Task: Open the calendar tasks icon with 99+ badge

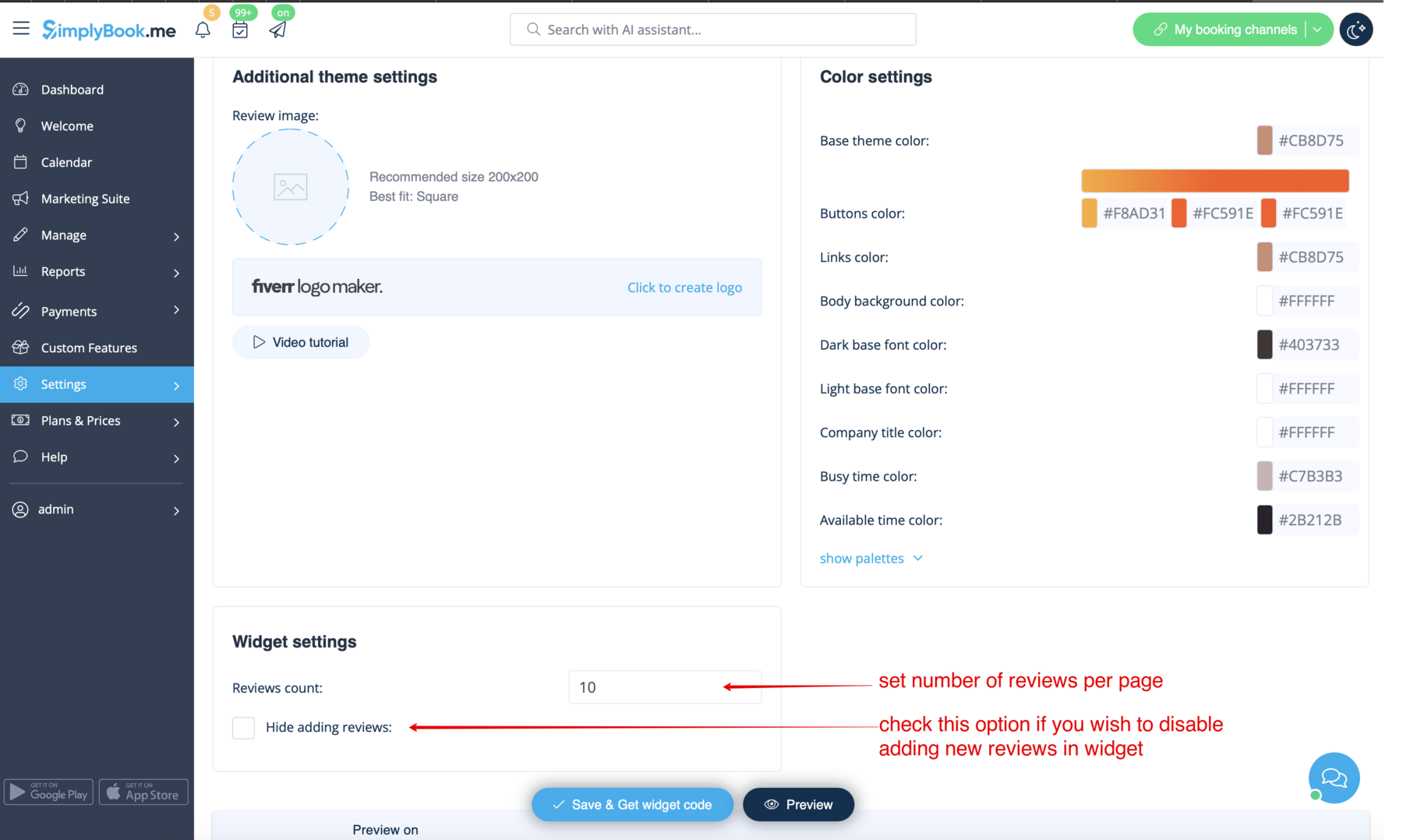Action: (240, 30)
